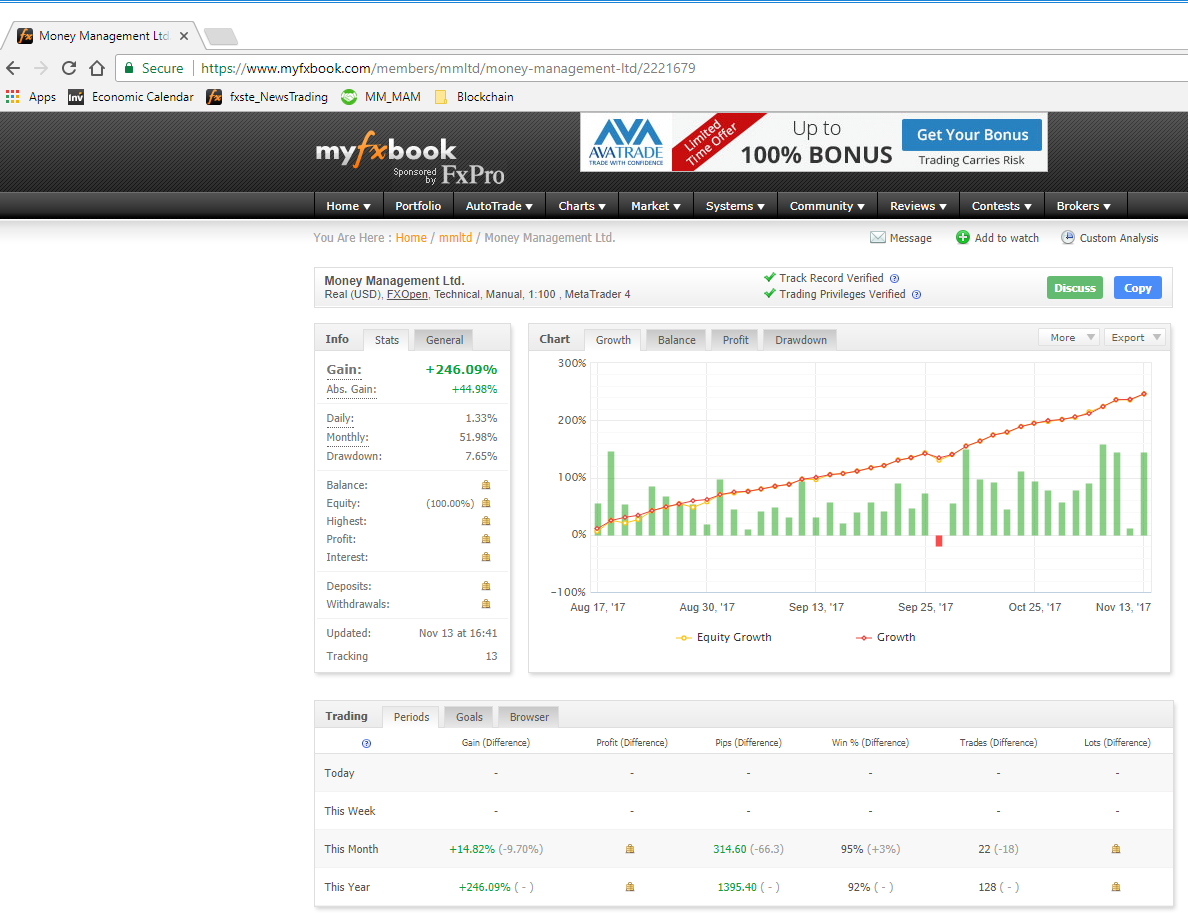Switch to the Stats tab
1188x918 pixels.
pos(386,340)
